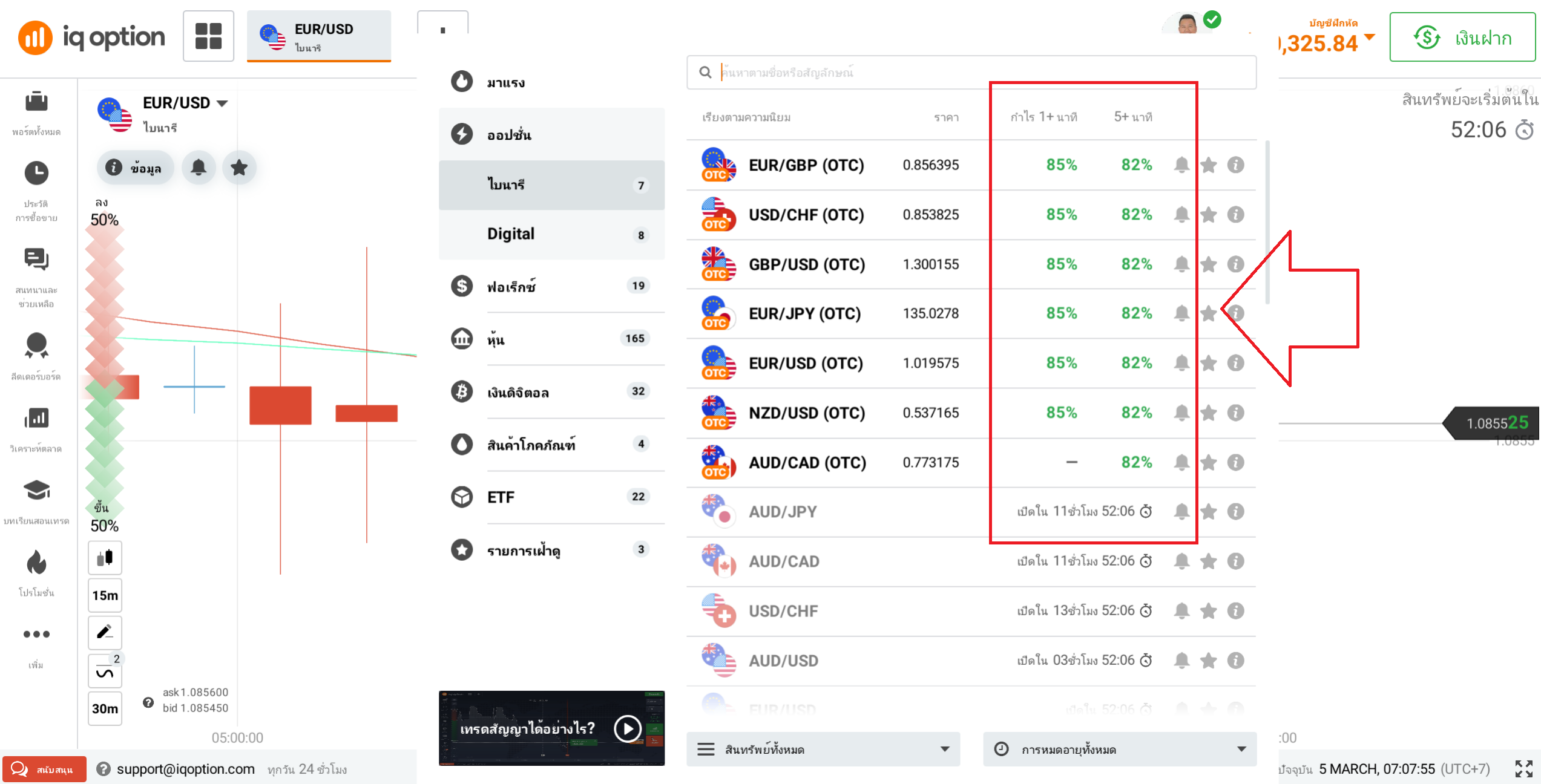This screenshot has width=1541, height=784.
Task: Open info icon for AUD/JPY row
Action: click(x=1235, y=511)
